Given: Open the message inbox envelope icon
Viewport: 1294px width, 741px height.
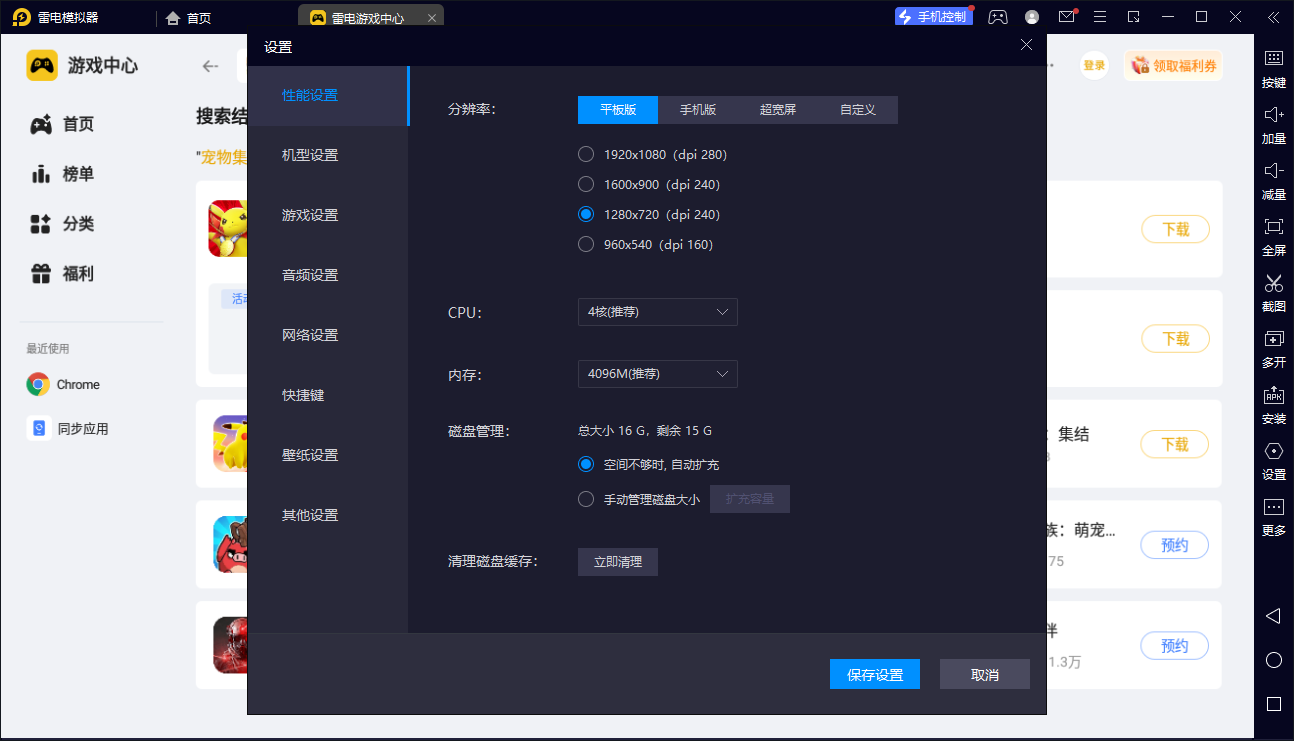Looking at the screenshot, I should [1064, 16].
